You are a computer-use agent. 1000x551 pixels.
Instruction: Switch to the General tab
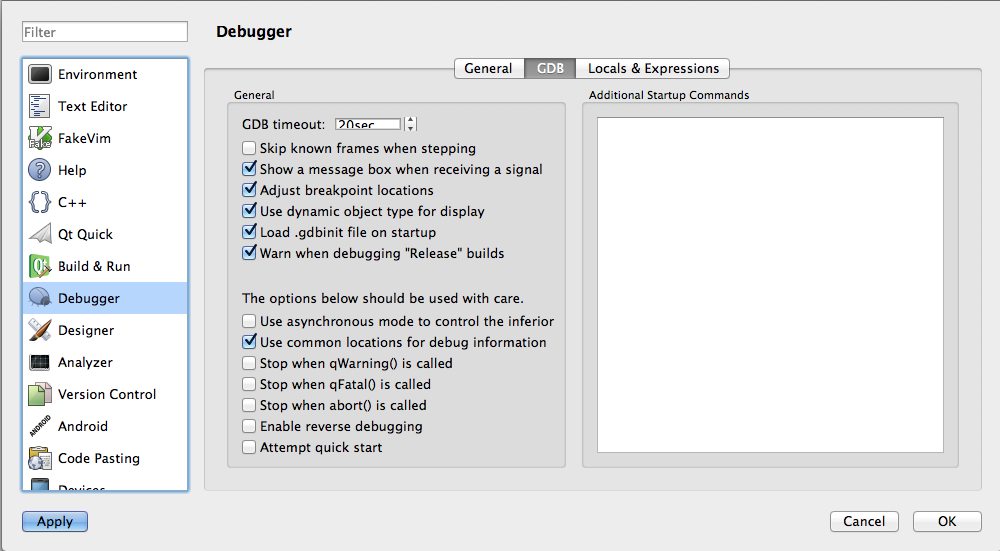tap(488, 68)
